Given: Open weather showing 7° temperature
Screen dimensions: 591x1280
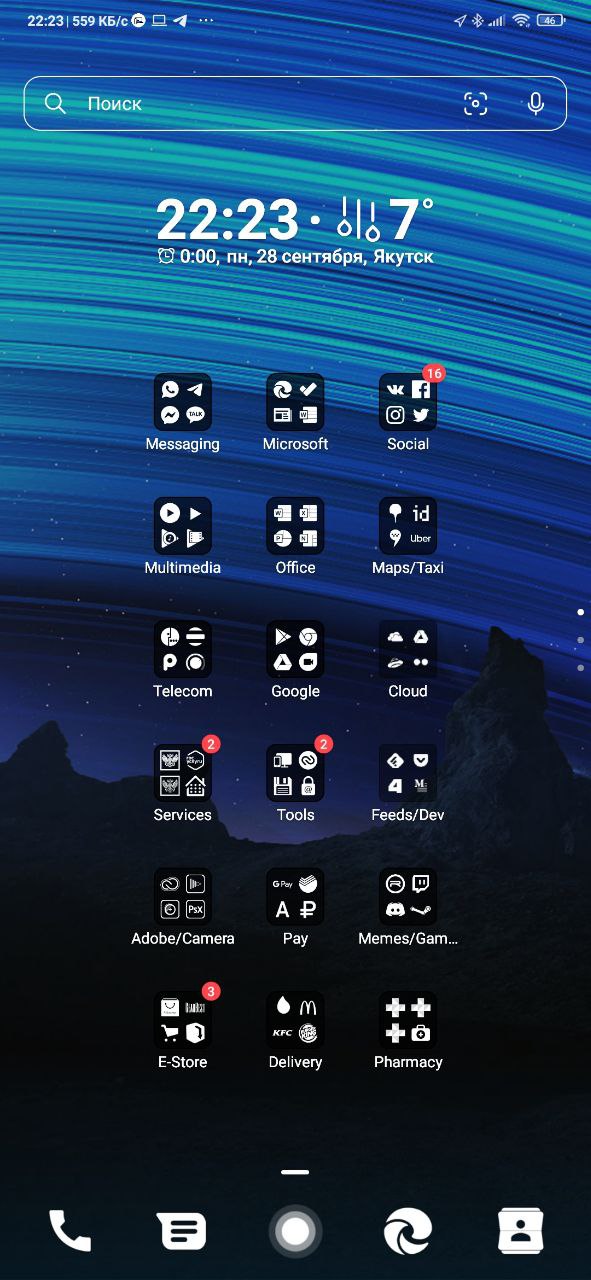Looking at the screenshot, I should point(385,220).
